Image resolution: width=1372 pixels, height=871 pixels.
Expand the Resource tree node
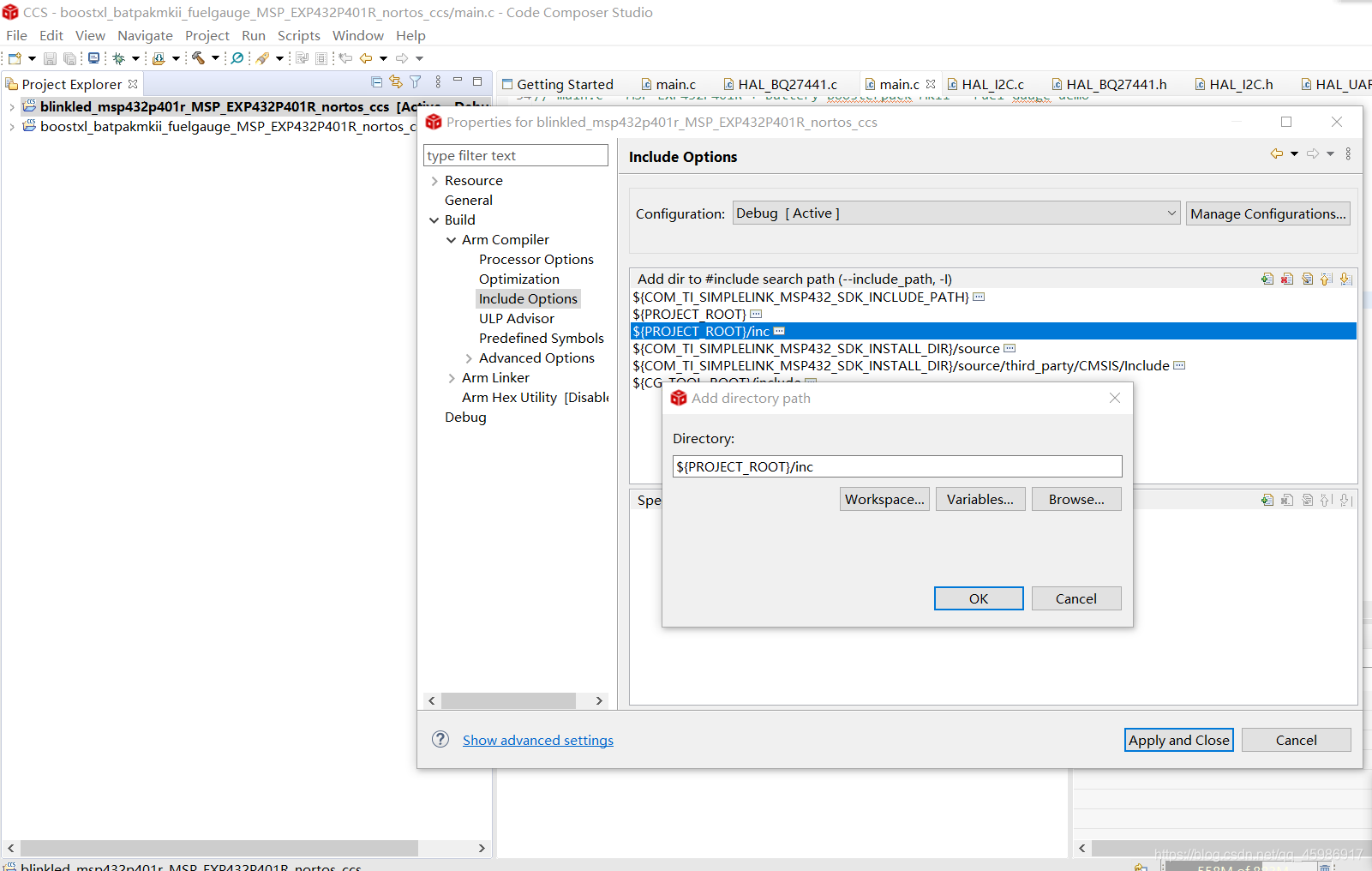tap(434, 181)
